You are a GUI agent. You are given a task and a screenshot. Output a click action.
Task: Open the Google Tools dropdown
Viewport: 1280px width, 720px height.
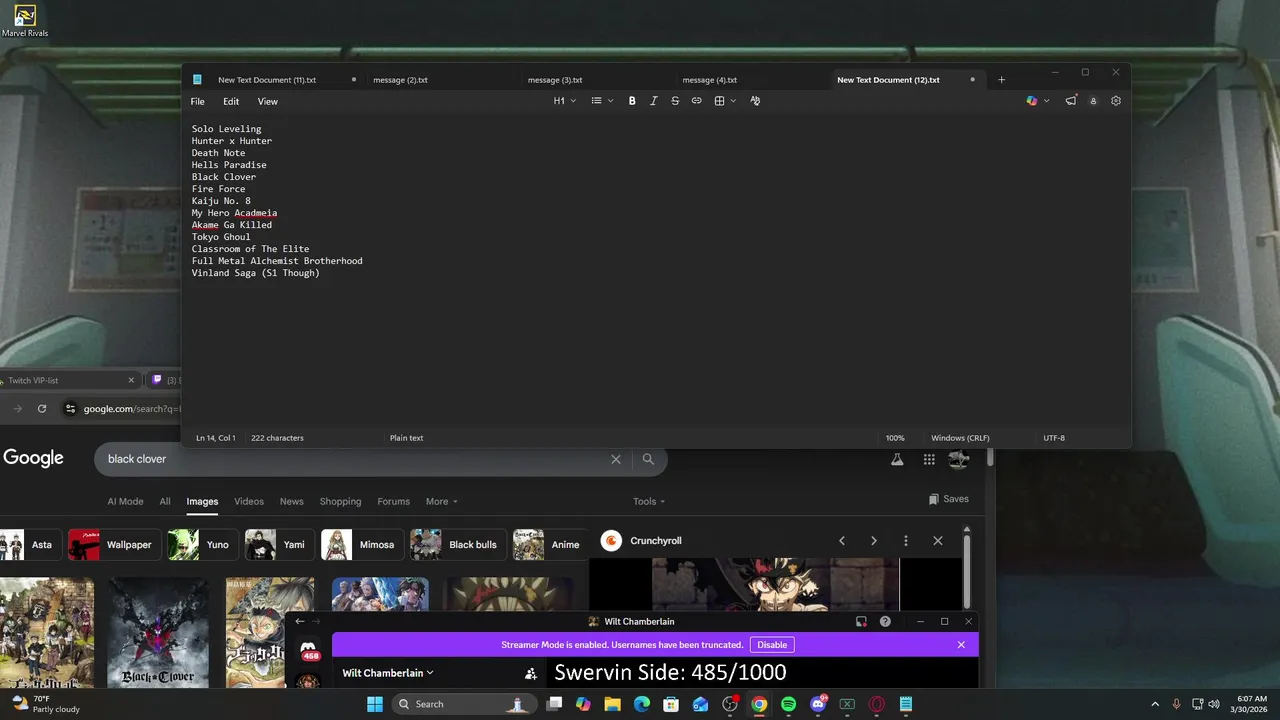[x=649, y=502]
